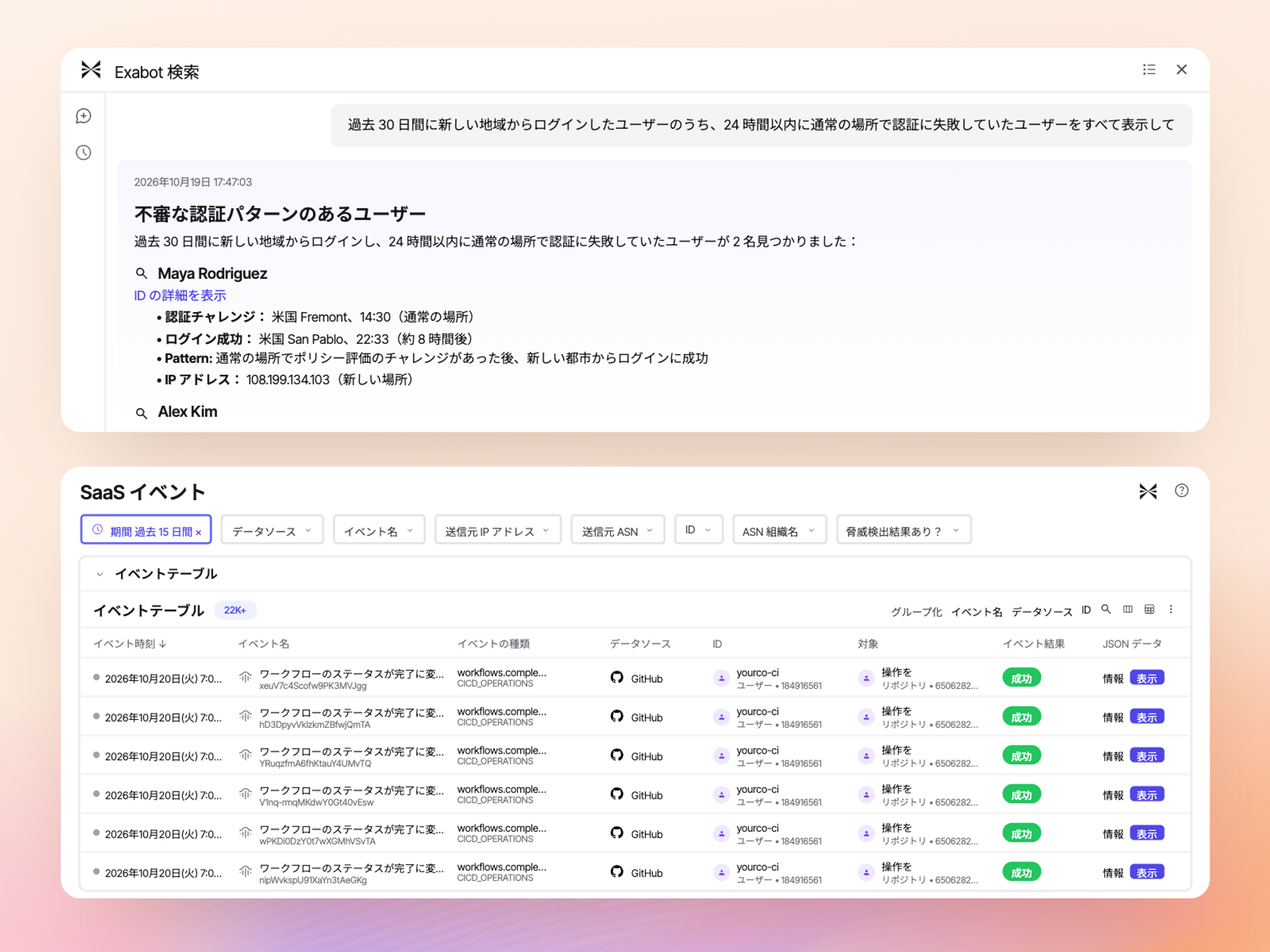Remove the 期間 過去 15 日間 filter
The width and height of the screenshot is (1270, 952).
[198, 532]
